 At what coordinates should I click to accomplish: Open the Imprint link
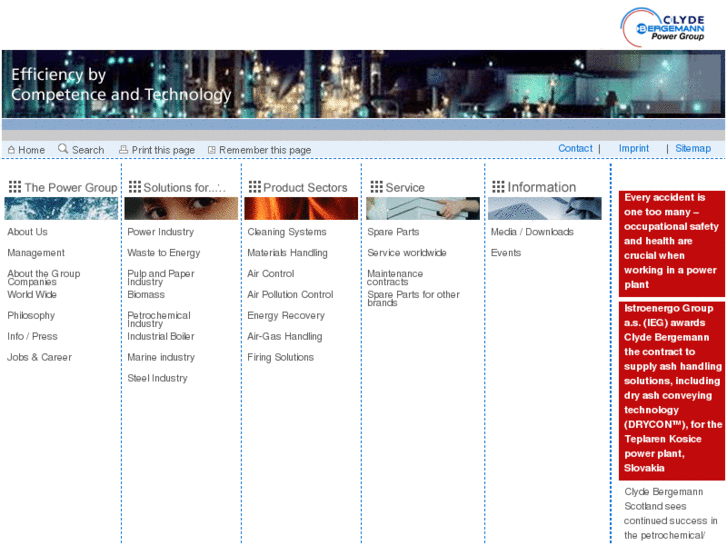point(634,148)
